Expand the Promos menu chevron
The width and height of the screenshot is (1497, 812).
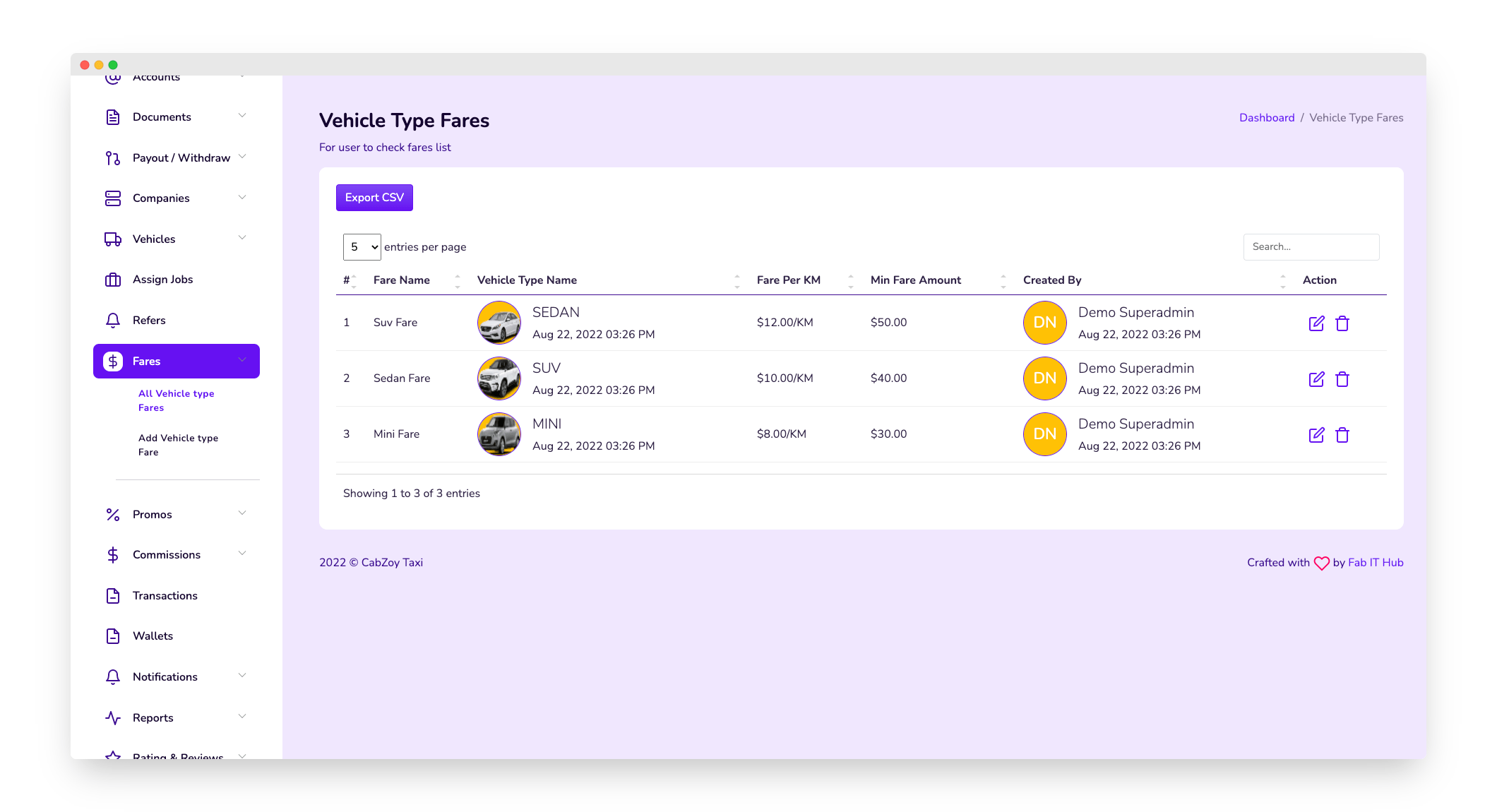point(242,513)
